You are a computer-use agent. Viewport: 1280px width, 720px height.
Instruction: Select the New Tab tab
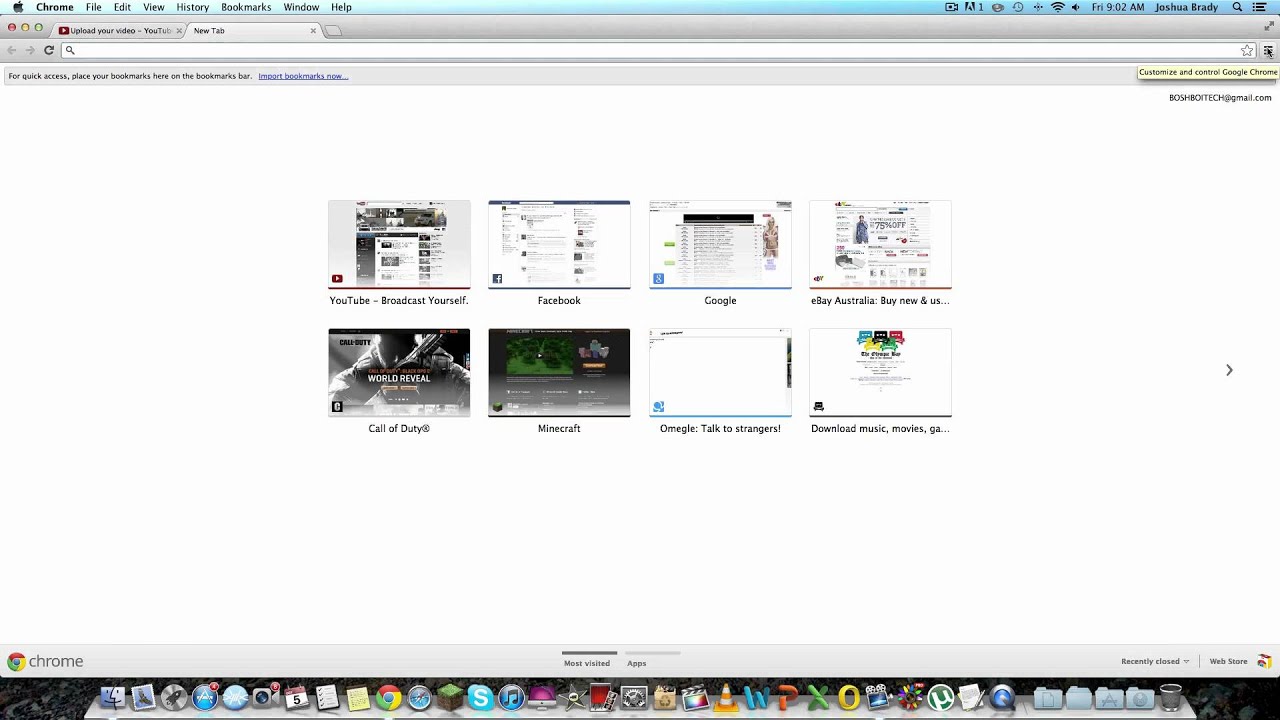[252, 31]
